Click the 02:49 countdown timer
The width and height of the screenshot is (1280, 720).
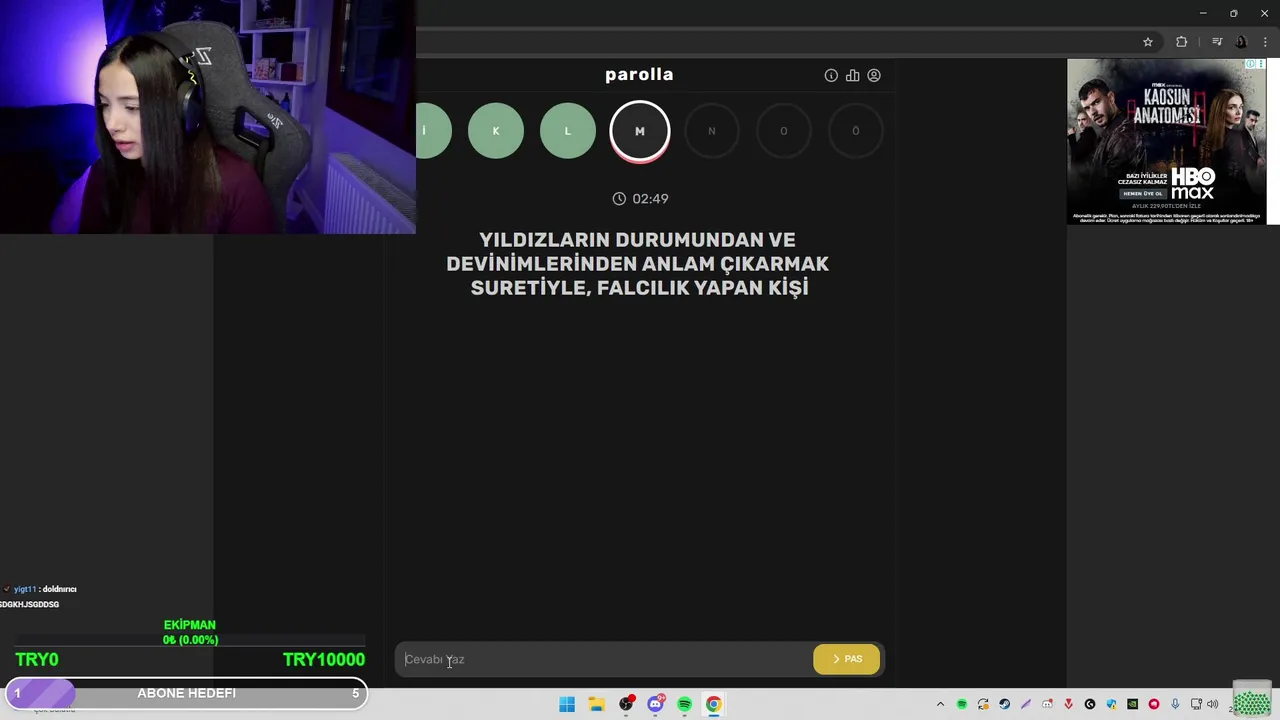(640, 199)
